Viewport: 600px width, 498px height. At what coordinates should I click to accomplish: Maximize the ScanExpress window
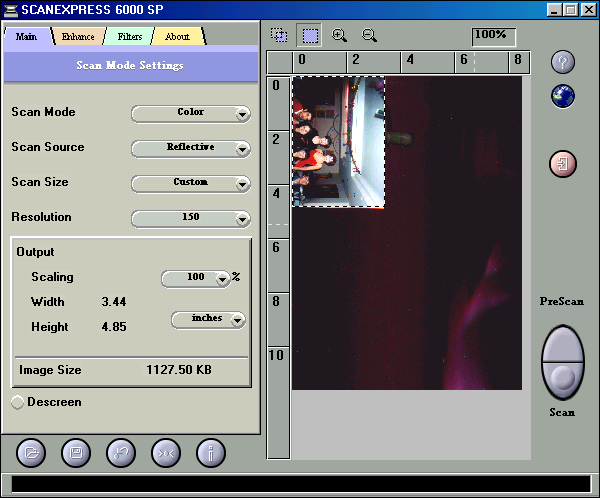pyautogui.click(x=571, y=10)
